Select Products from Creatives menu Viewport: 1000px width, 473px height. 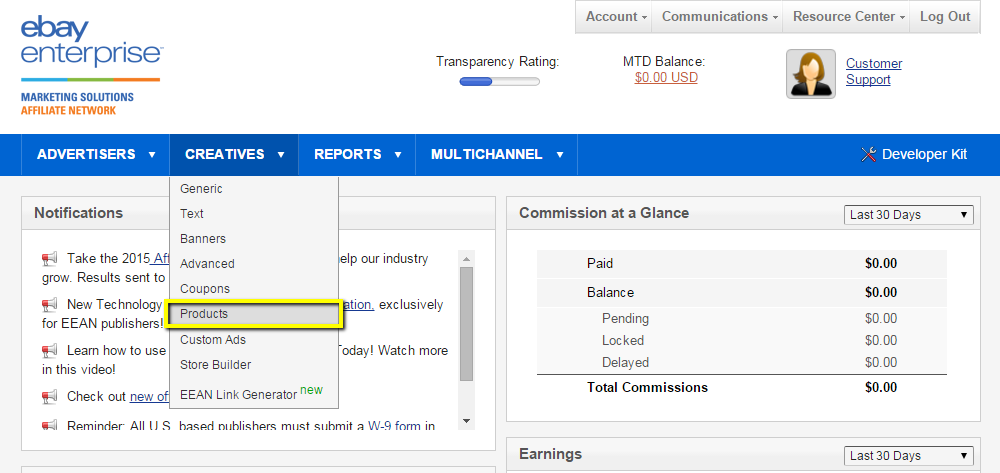254,314
